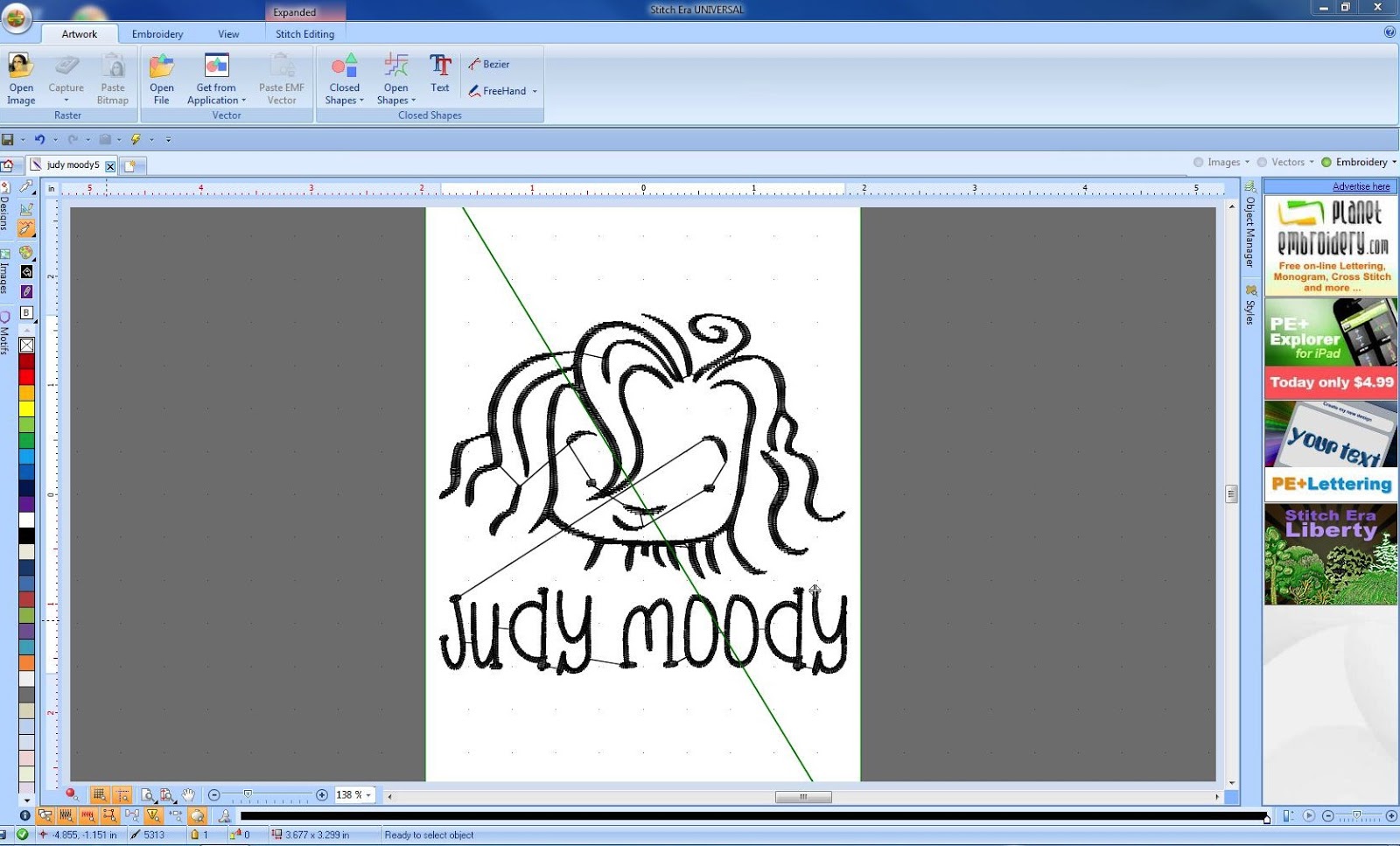Toggle the stitch density view button
Viewport: 1400px width, 846px height.
pyautogui.click(x=66, y=815)
